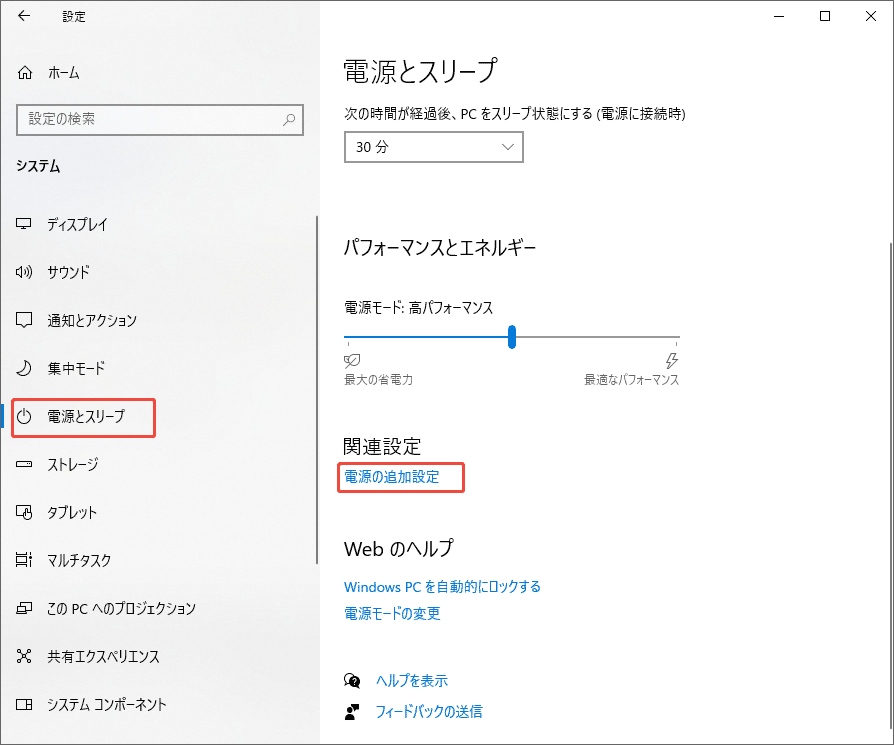894x745 pixels.
Task: Select マルチタスク in the sidebar
Action: pos(80,560)
